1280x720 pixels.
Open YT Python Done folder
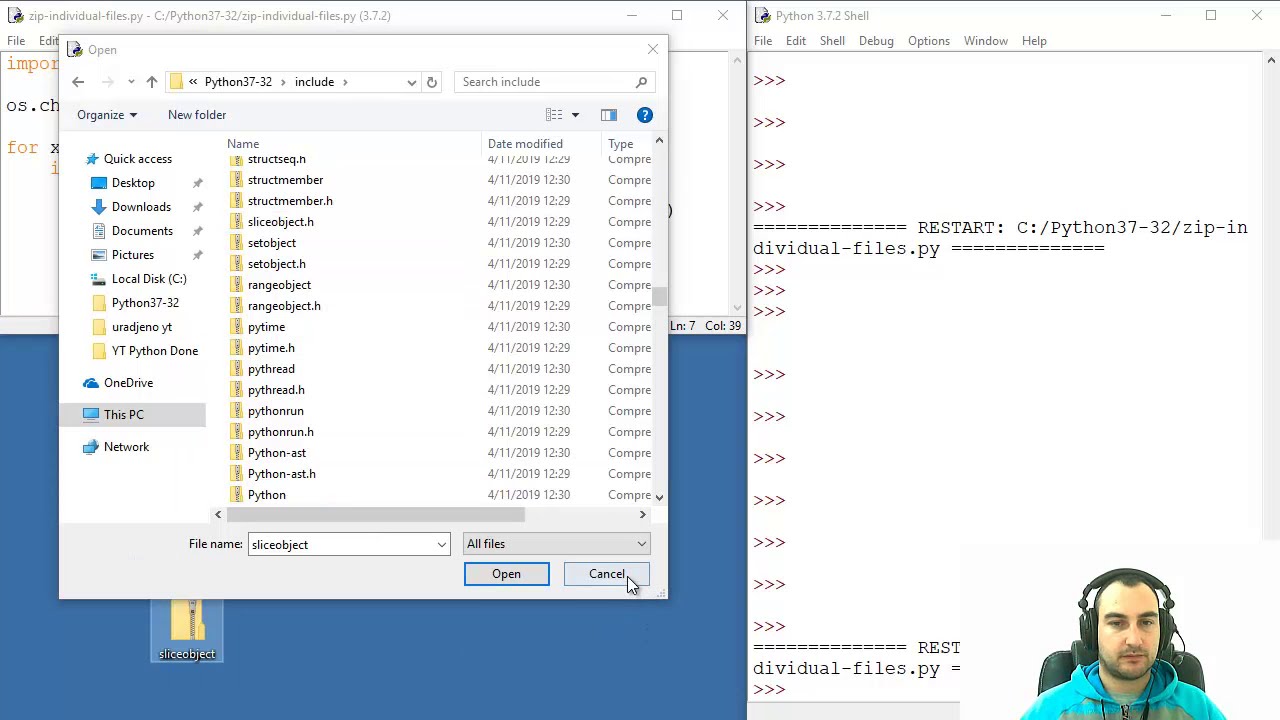[x=155, y=351]
